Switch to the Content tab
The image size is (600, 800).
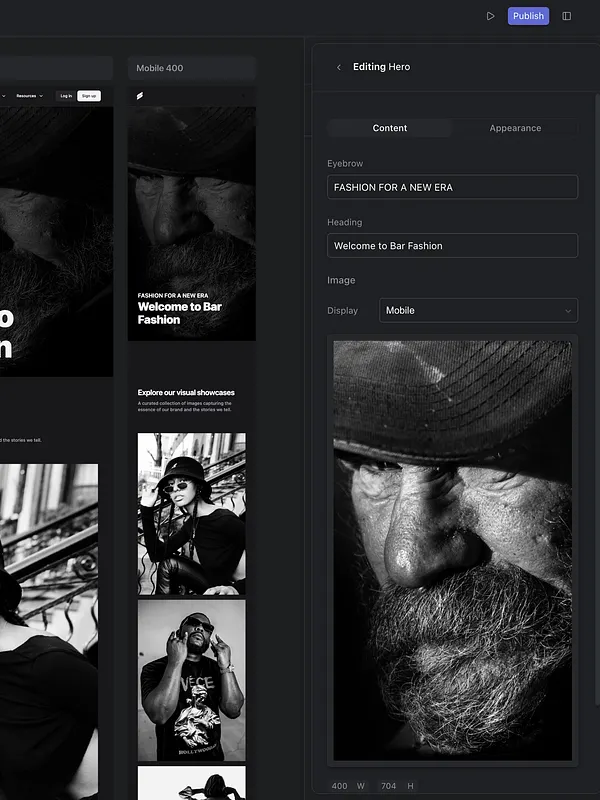pos(390,128)
